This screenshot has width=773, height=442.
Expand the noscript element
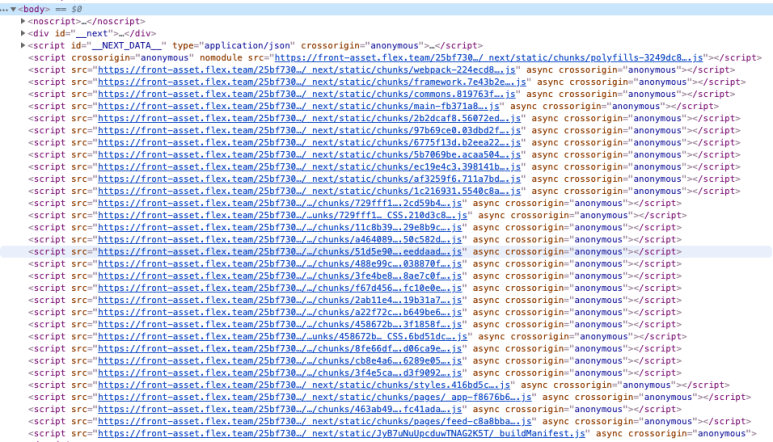point(23,20)
